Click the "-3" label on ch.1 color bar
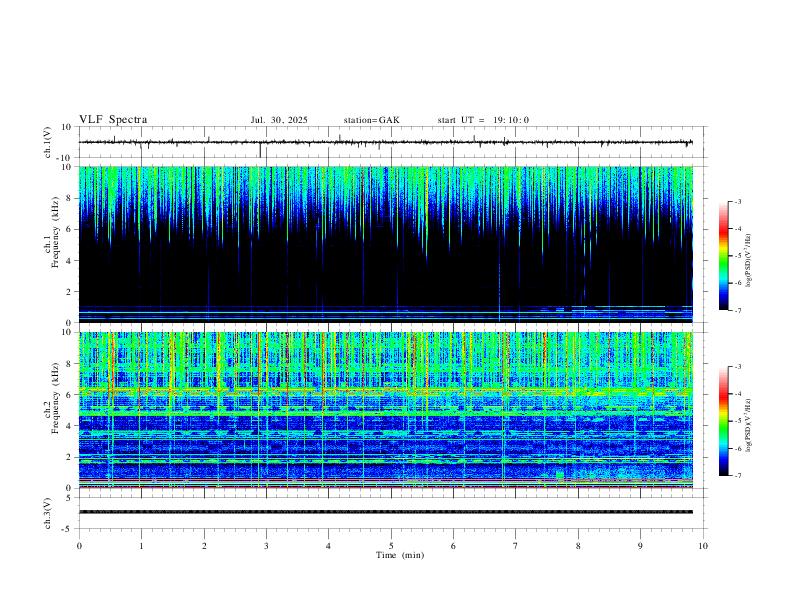 click(738, 201)
